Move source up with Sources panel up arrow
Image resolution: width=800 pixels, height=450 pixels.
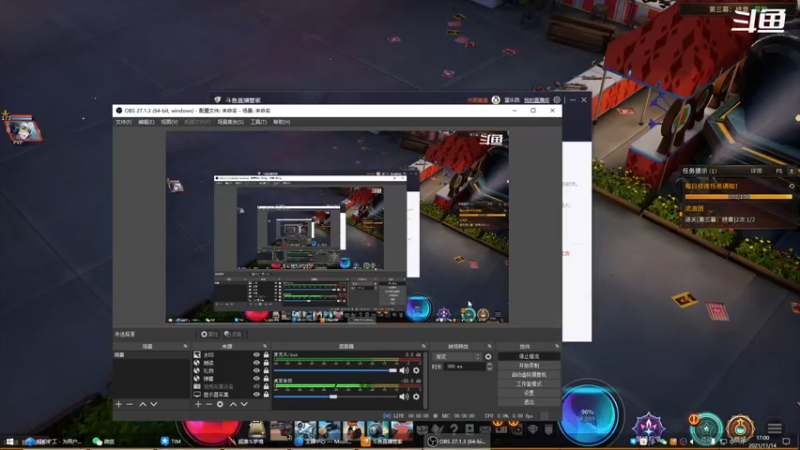tap(233, 404)
